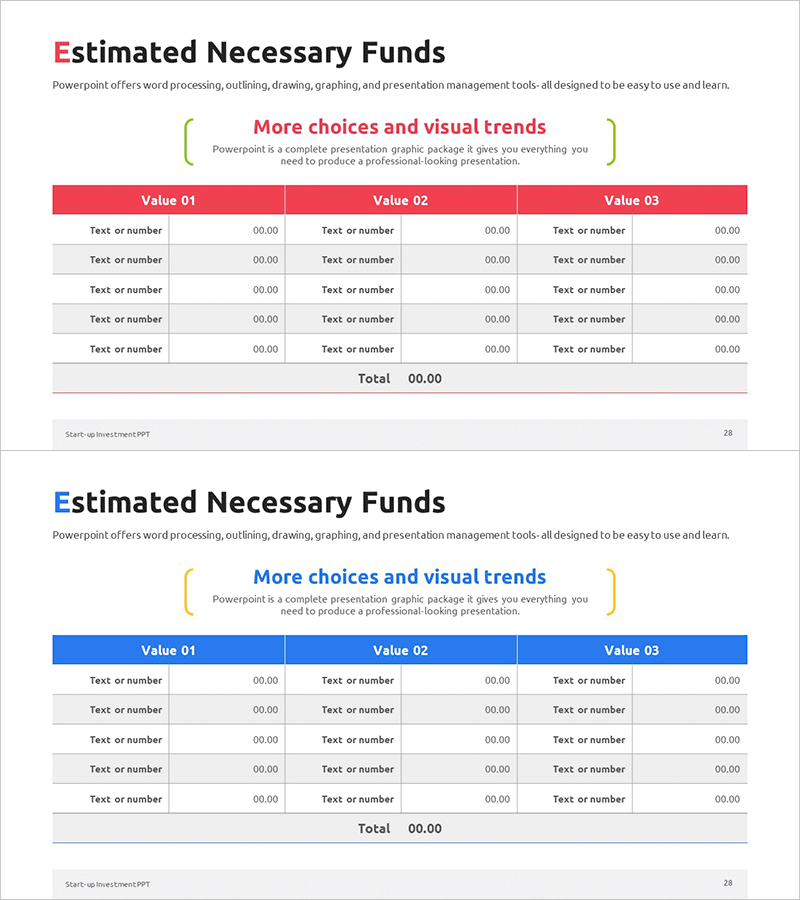Click the red 'More choices and visual trends' heading
Image resolution: width=800 pixels, height=900 pixels.
tap(399, 127)
